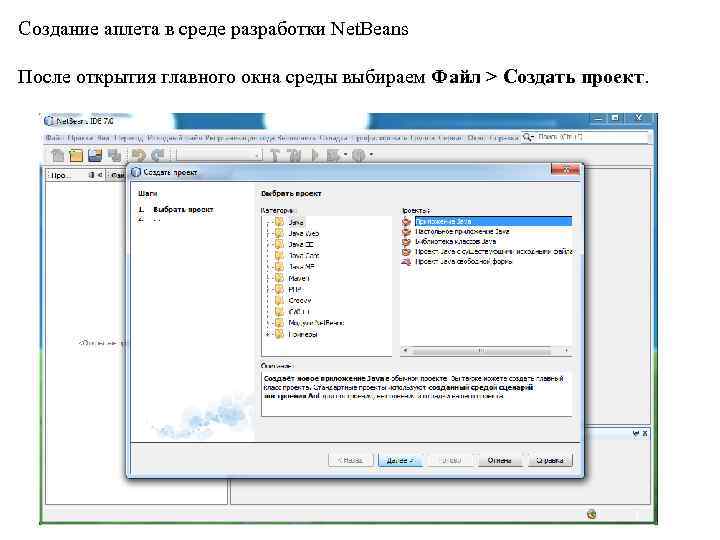Click the Groovy category folder icon

[x=279, y=300]
